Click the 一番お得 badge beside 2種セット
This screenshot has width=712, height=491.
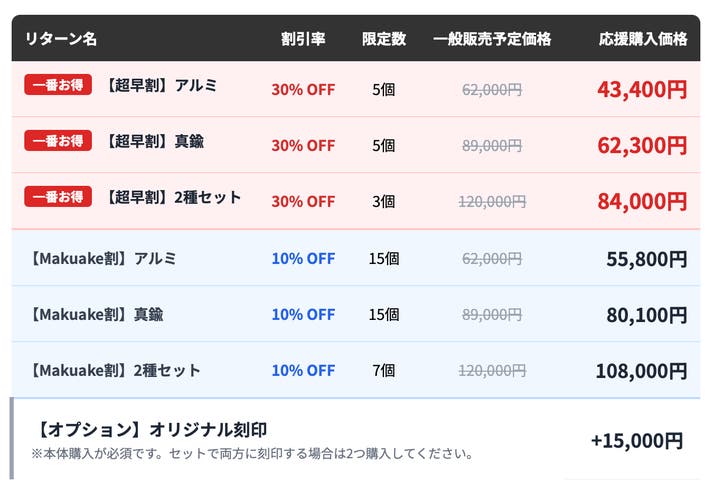[58, 197]
